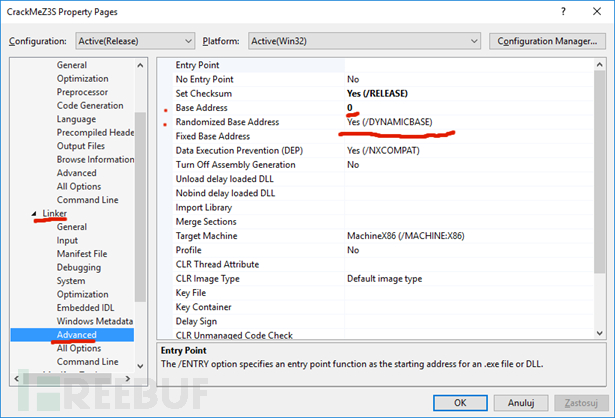Select Precompiled Headers in the tree

95,133
